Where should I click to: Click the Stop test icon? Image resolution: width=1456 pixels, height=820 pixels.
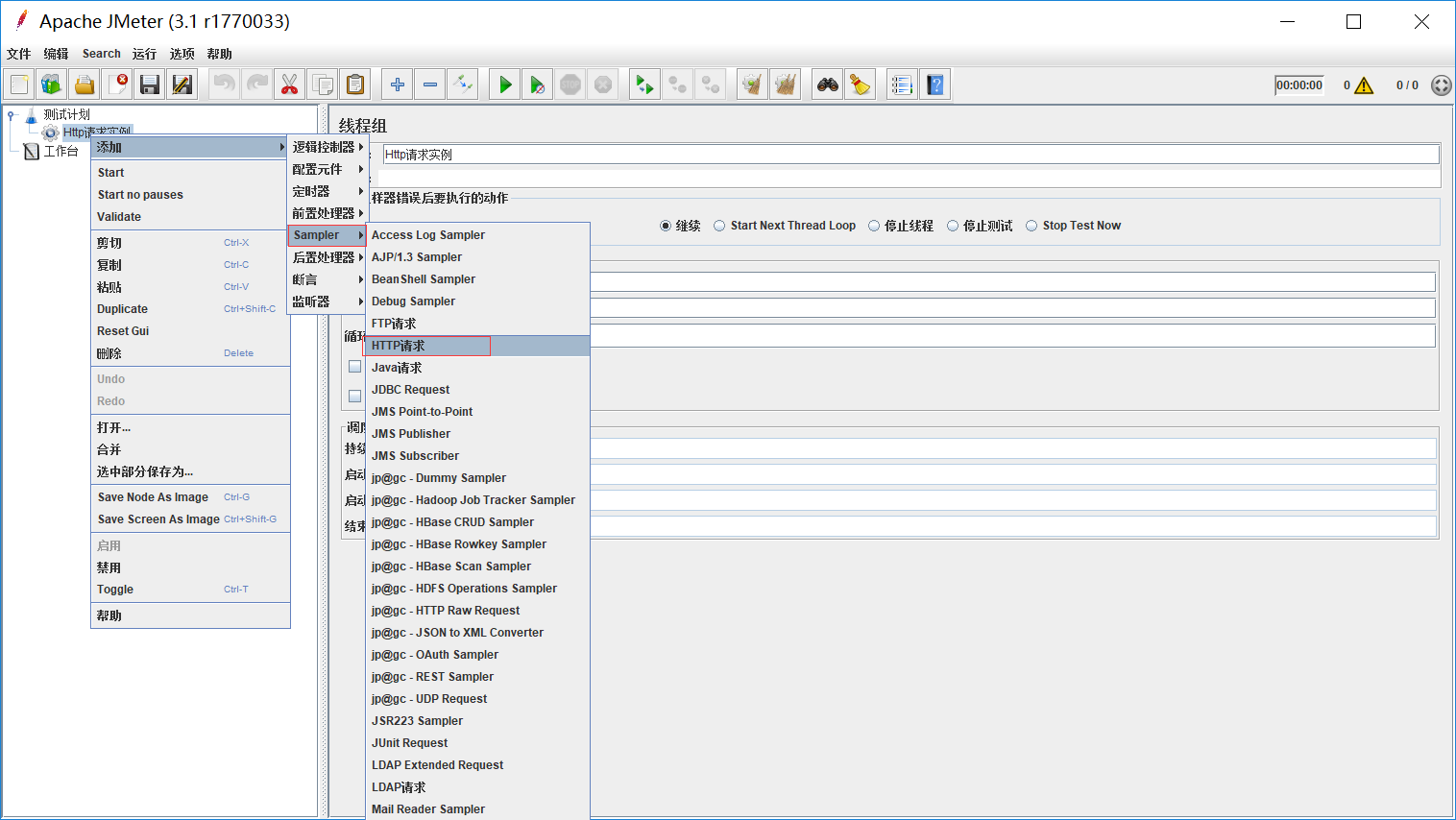coord(570,84)
